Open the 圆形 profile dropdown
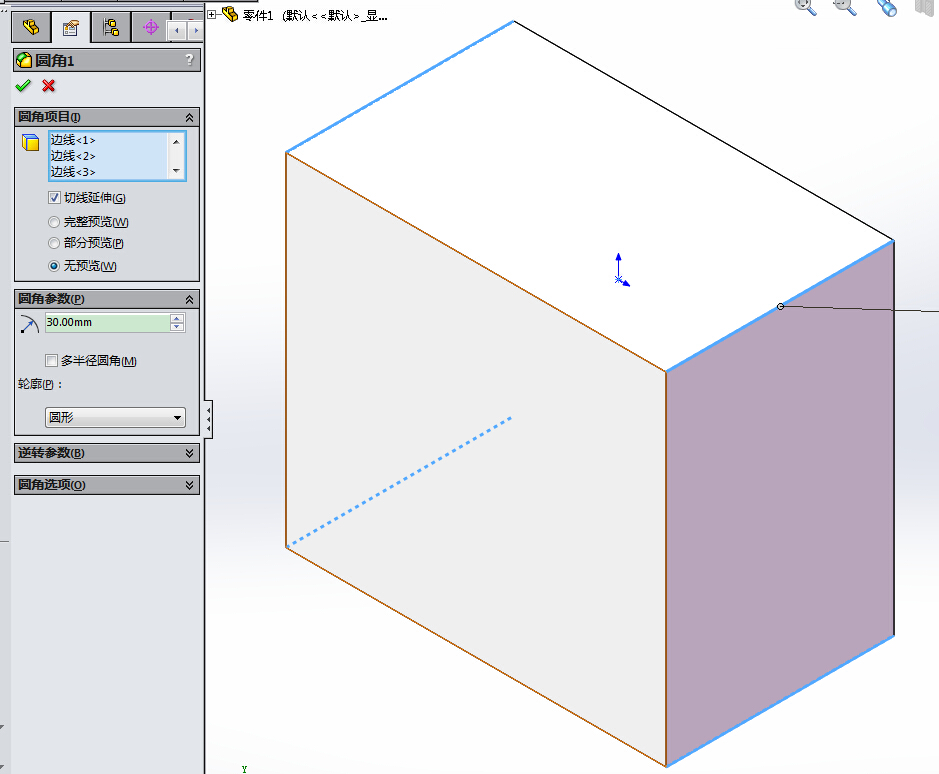 coord(115,418)
